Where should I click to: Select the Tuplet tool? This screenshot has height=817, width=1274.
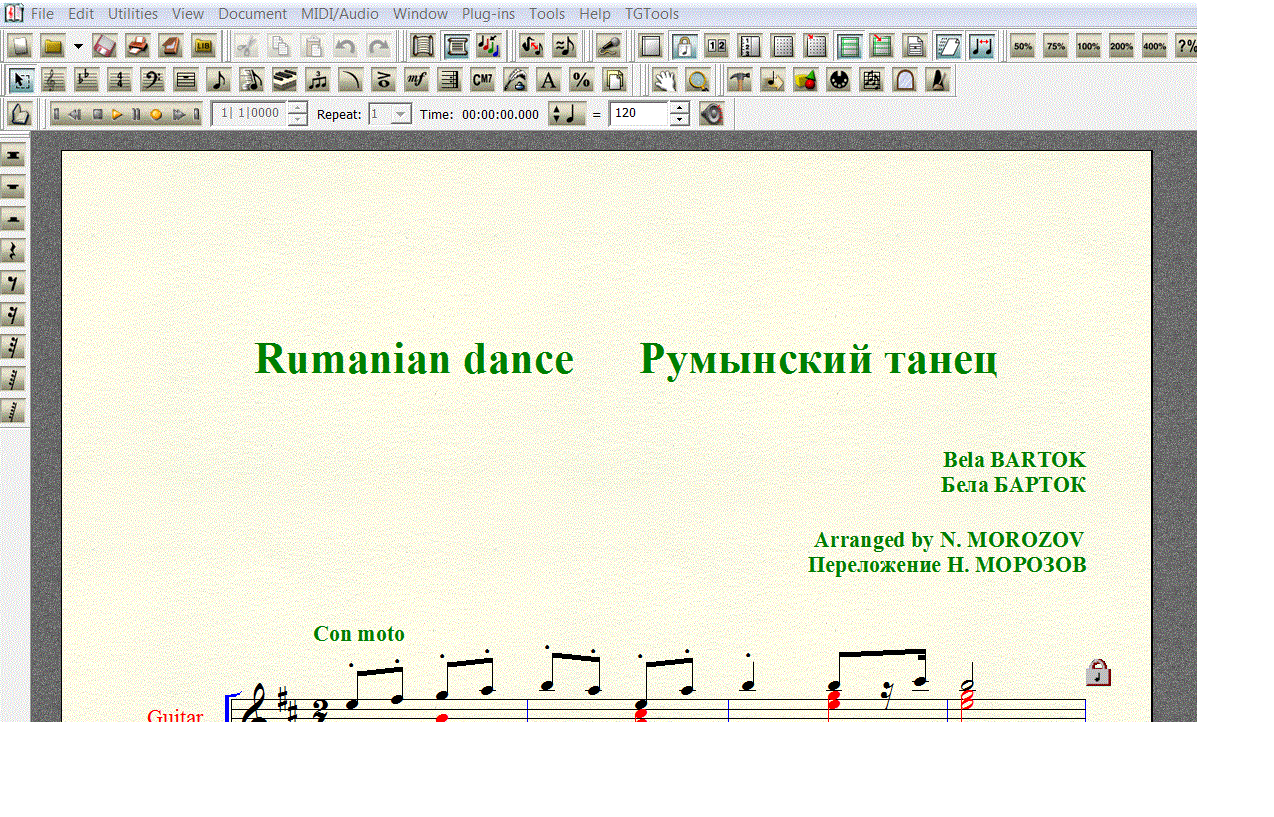point(318,80)
